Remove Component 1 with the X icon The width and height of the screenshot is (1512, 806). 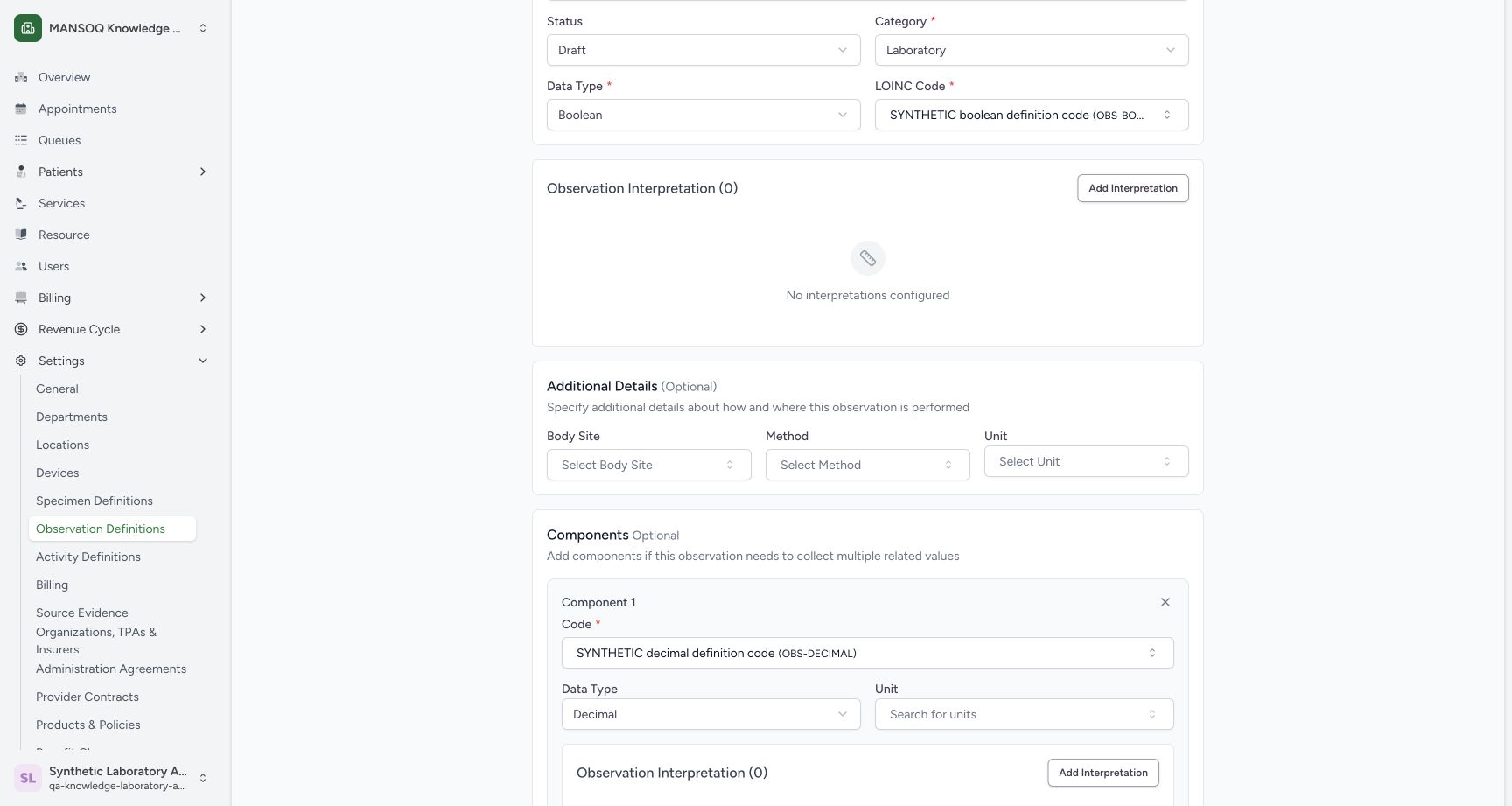coord(1165,602)
